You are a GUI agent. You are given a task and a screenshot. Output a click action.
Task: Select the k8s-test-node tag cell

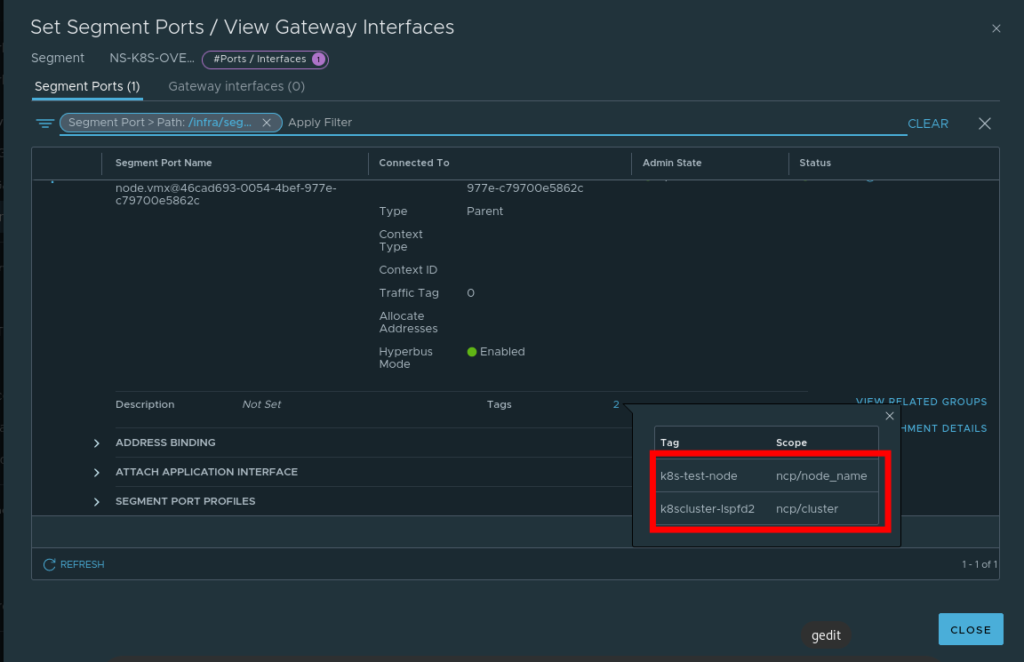coord(698,476)
